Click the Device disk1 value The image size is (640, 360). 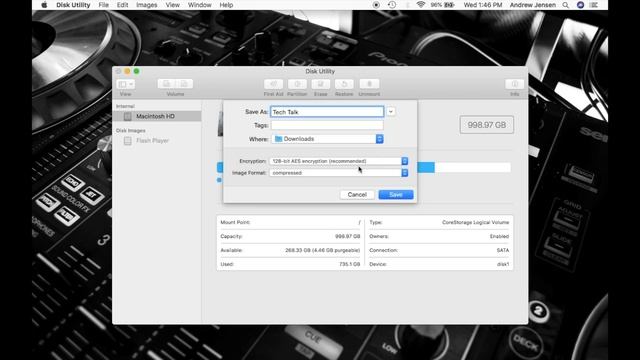coord(503,264)
